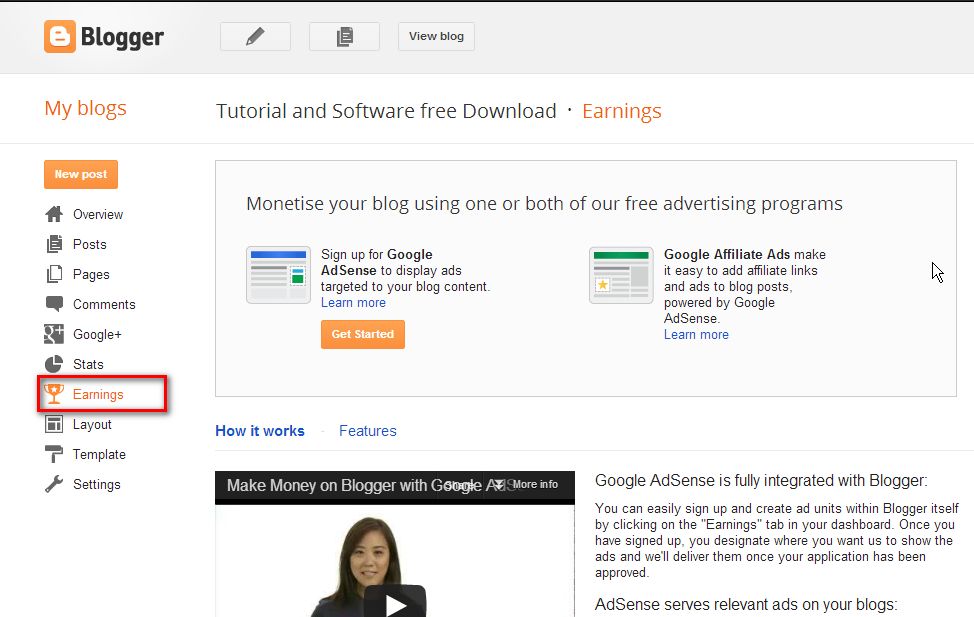This screenshot has height=617, width=974.
Task: Click the Settings wrench icon
Action: click(54, 484)
